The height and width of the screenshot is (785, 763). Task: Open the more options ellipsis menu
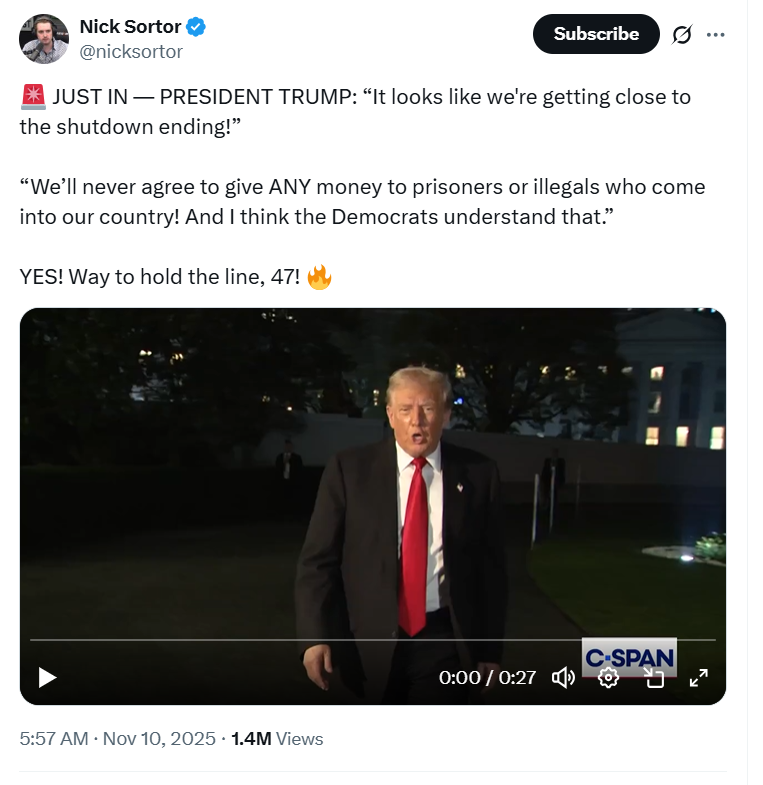(715, 34)
